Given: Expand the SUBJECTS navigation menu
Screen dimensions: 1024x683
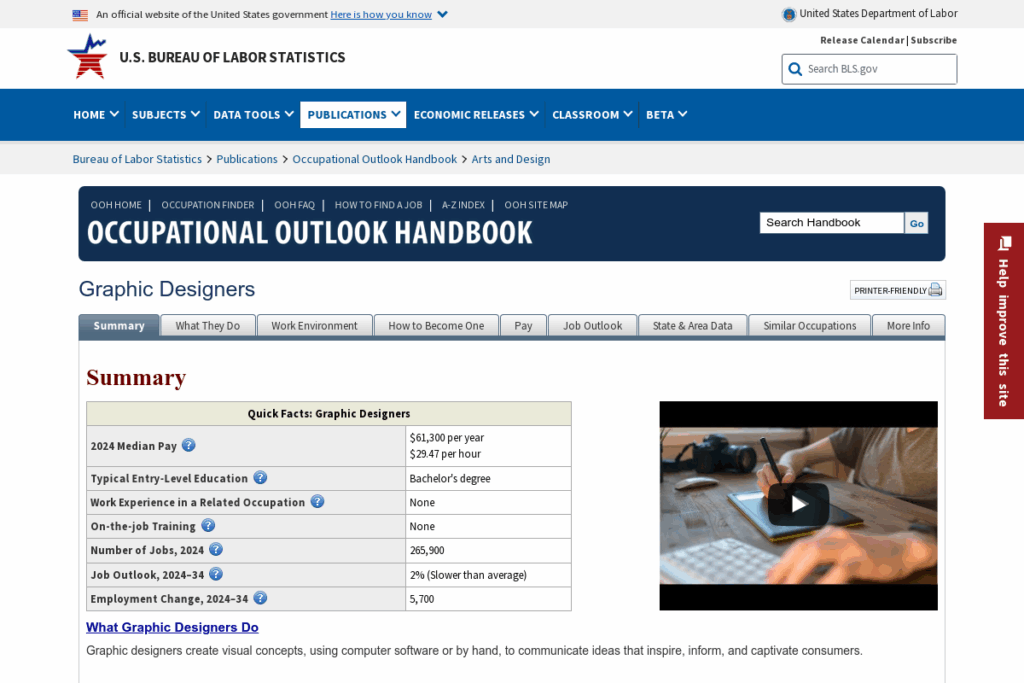Looking at the screenshot, I should click(165, 114).
